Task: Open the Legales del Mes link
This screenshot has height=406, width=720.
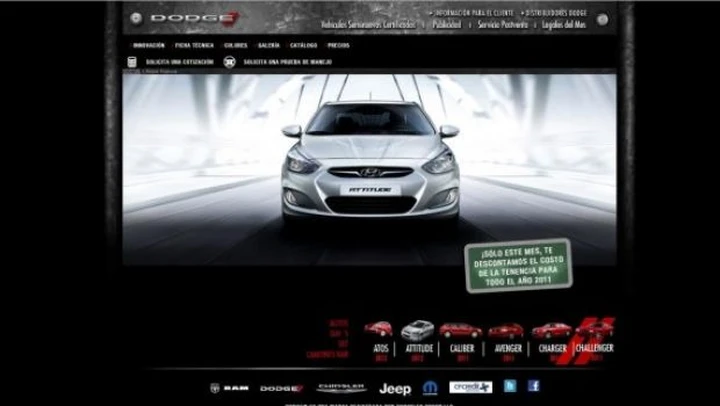Action: (564, 25)
